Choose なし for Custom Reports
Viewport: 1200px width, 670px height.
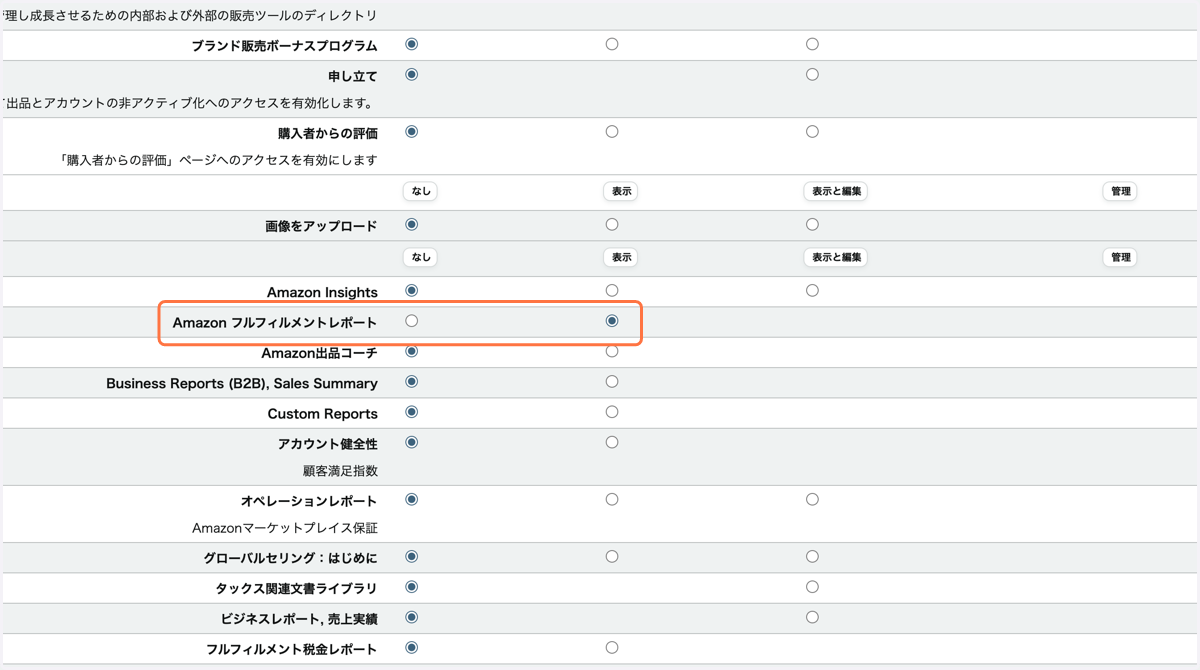pyautogui.click(x=411, y=411)
